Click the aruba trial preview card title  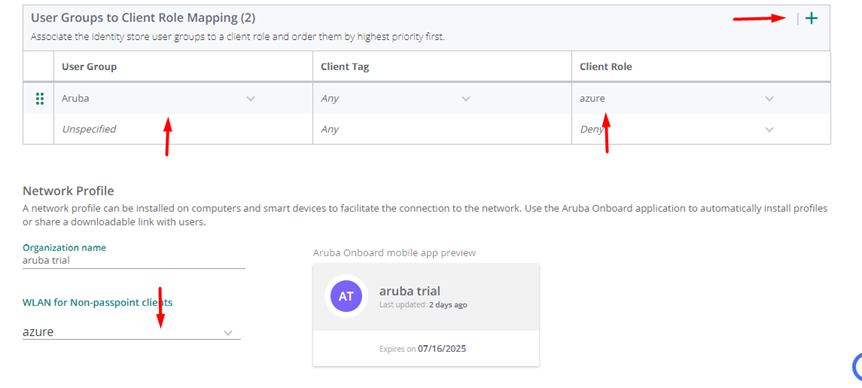click(x=410, y=291)
